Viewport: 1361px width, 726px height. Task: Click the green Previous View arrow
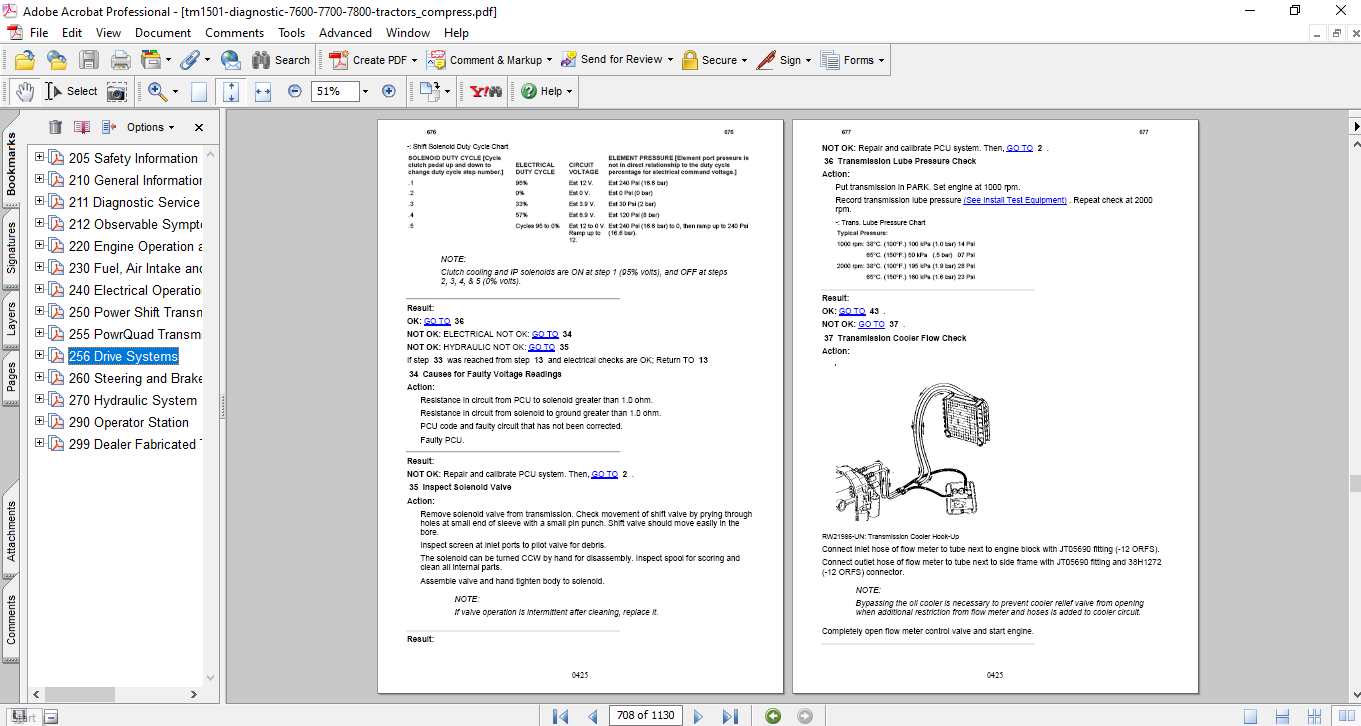click(x=772, y=716)
